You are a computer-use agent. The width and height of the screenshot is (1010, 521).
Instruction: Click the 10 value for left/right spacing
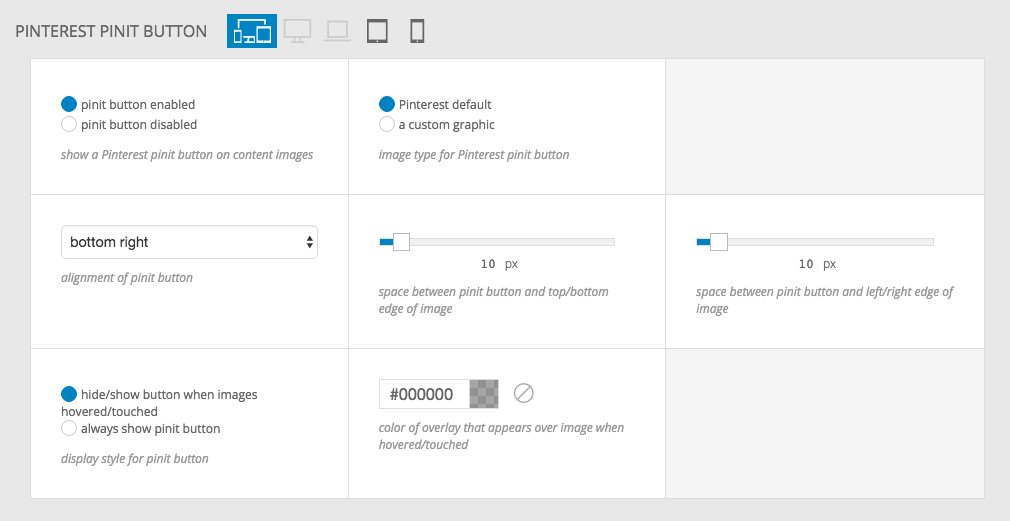point(806,264)
